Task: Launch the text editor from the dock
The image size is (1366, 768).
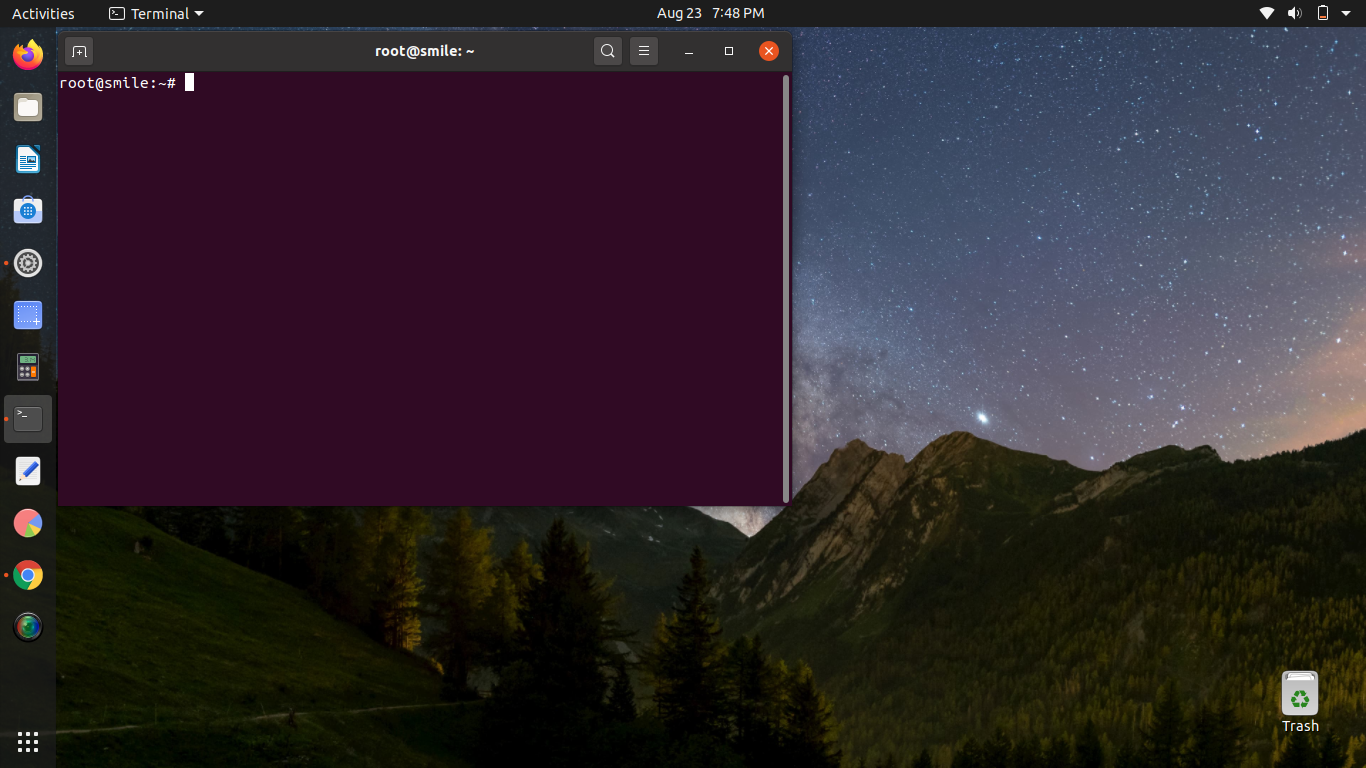Action: click(27, 470)
